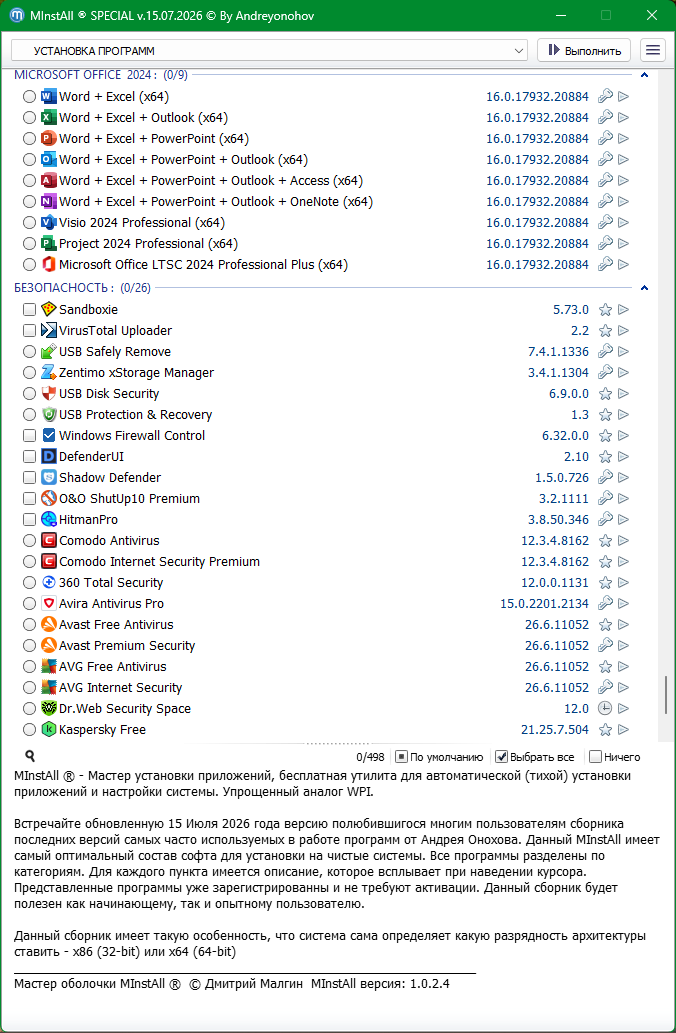Screen dimensions: 676x1033
Task: Click the key icon for Word + Excel (x64)
Action: tap(605, 97)
